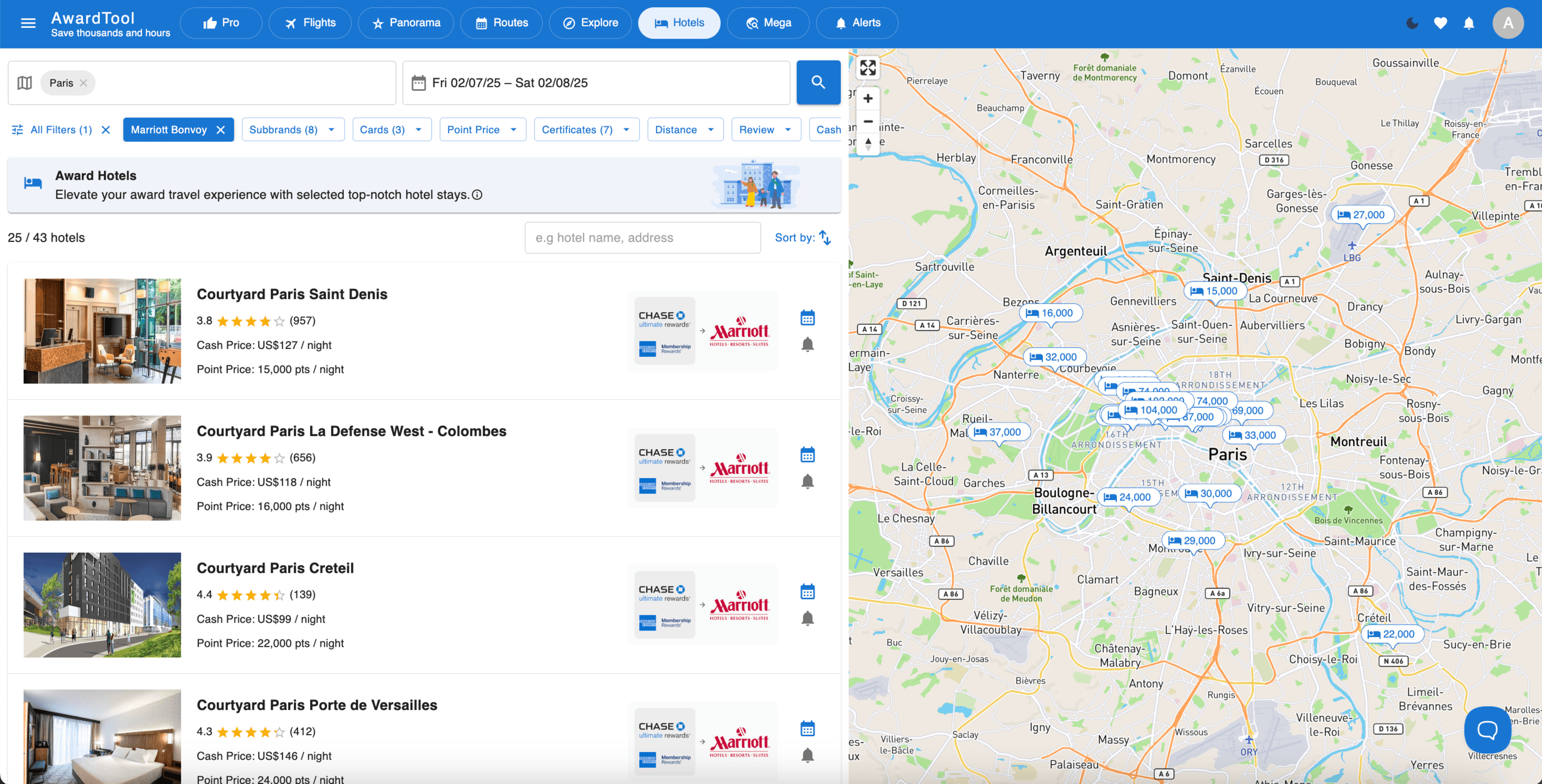Select 15,000 points map marker
Viewport: 1542px width, 784px height.
click(1215, 291)
